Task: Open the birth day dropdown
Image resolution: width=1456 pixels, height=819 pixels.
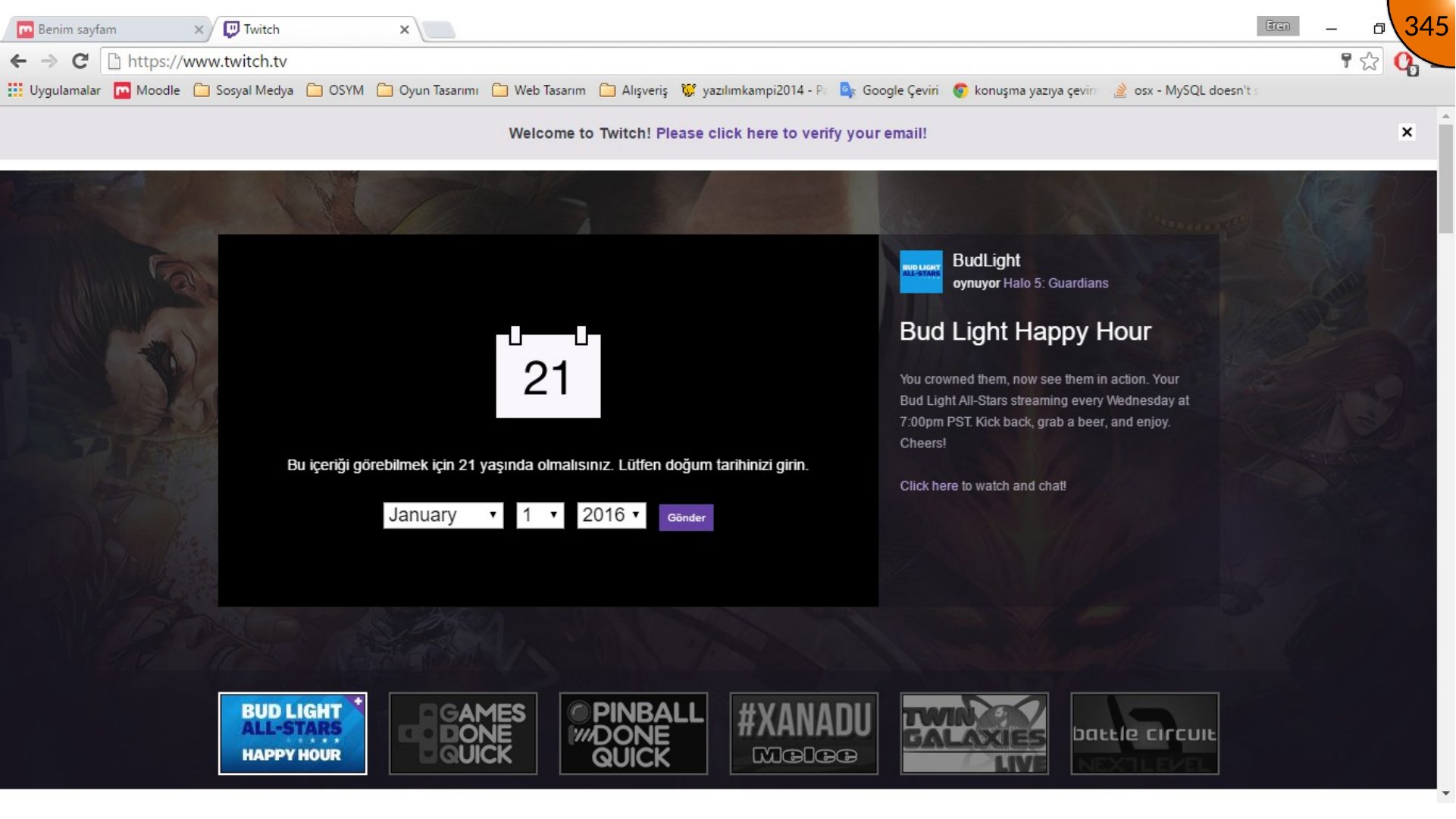Action: click(x=540, y=516)
